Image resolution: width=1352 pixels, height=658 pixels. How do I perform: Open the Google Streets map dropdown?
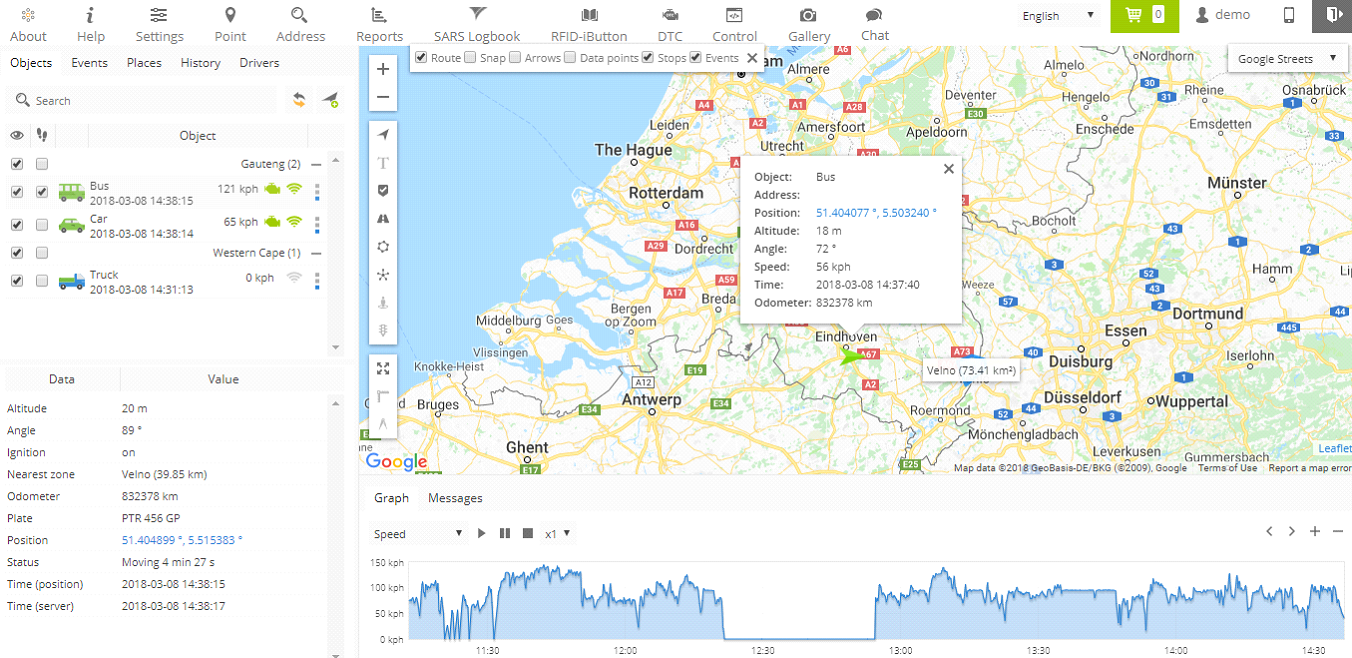tap(1286, 59)
